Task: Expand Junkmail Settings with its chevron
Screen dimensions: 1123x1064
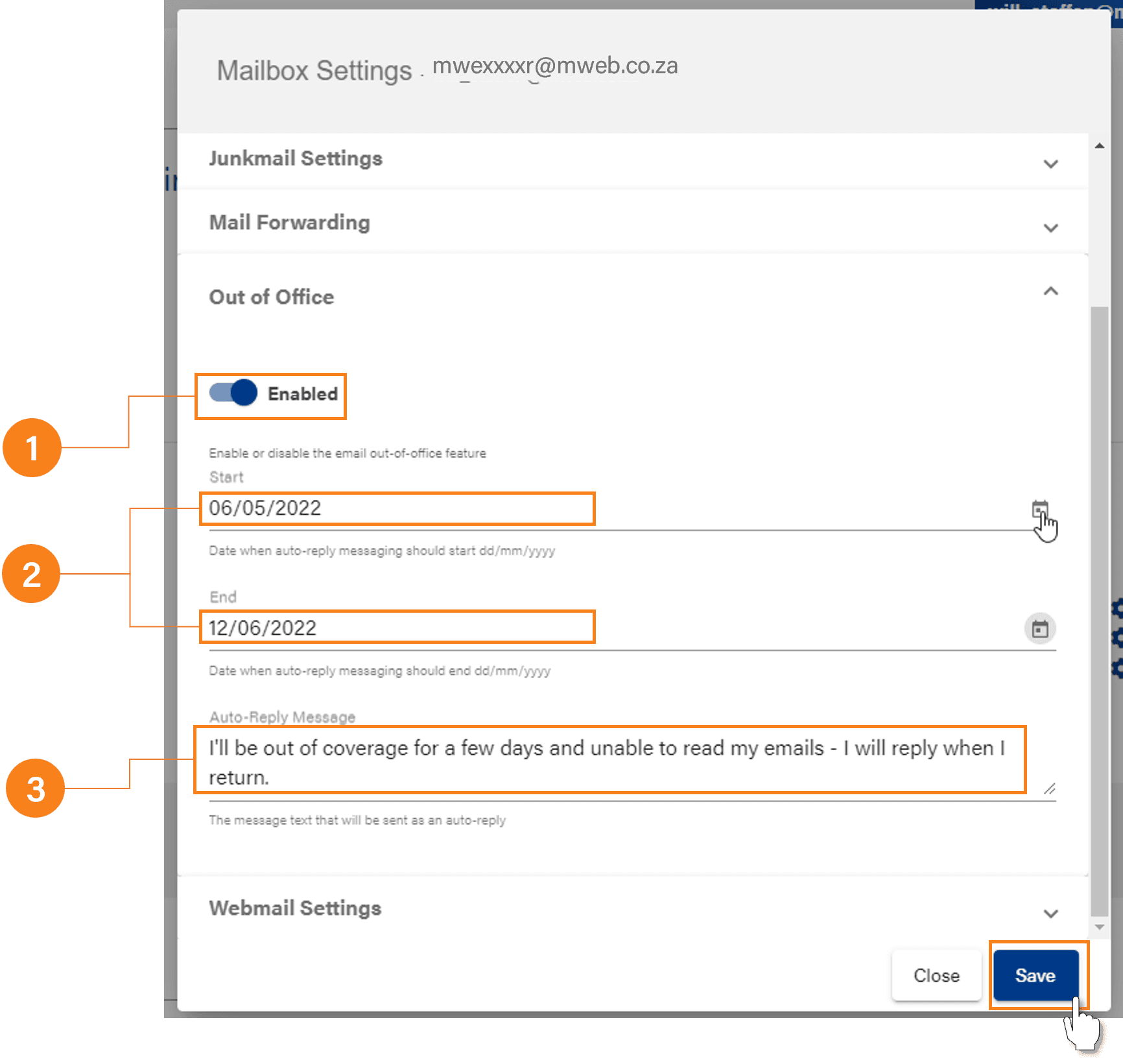Action: coord(1050,163)
